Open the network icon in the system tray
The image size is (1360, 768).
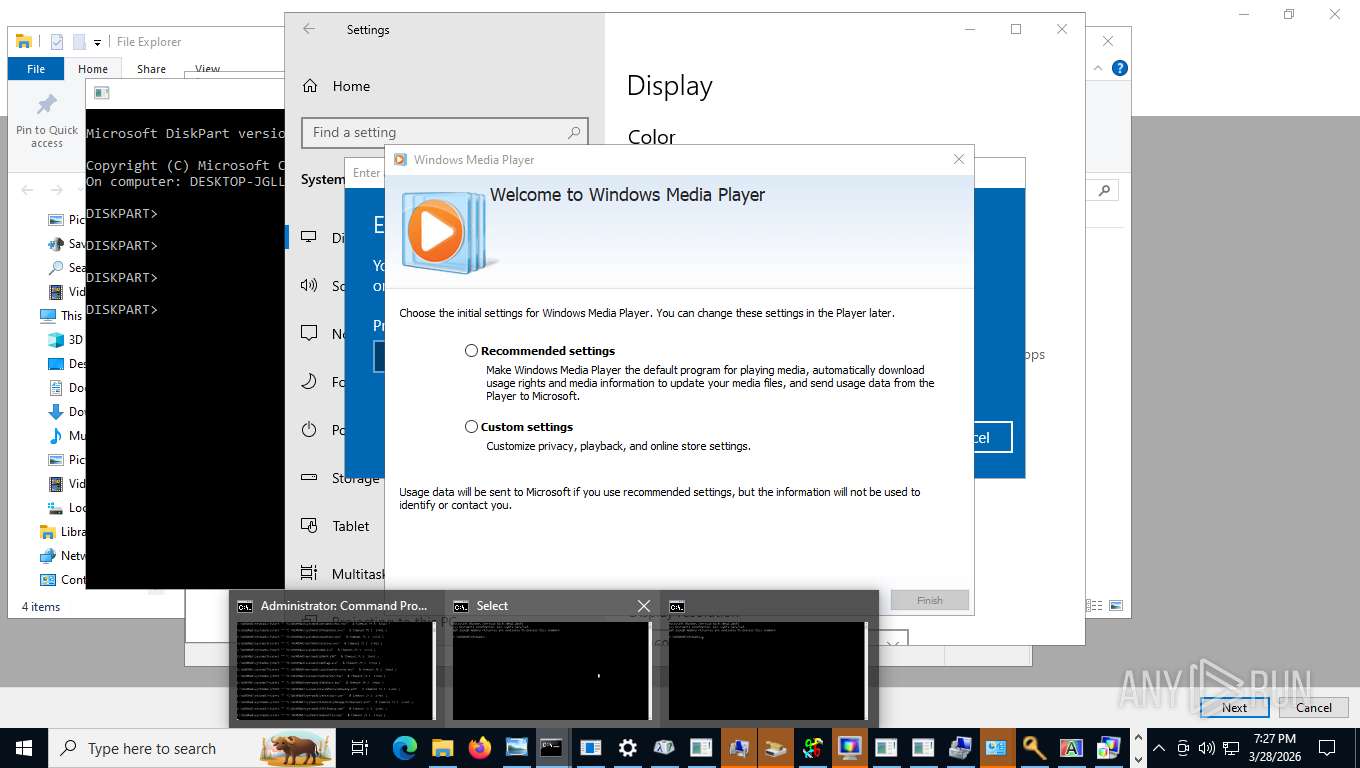click(x=1231, y=748)
